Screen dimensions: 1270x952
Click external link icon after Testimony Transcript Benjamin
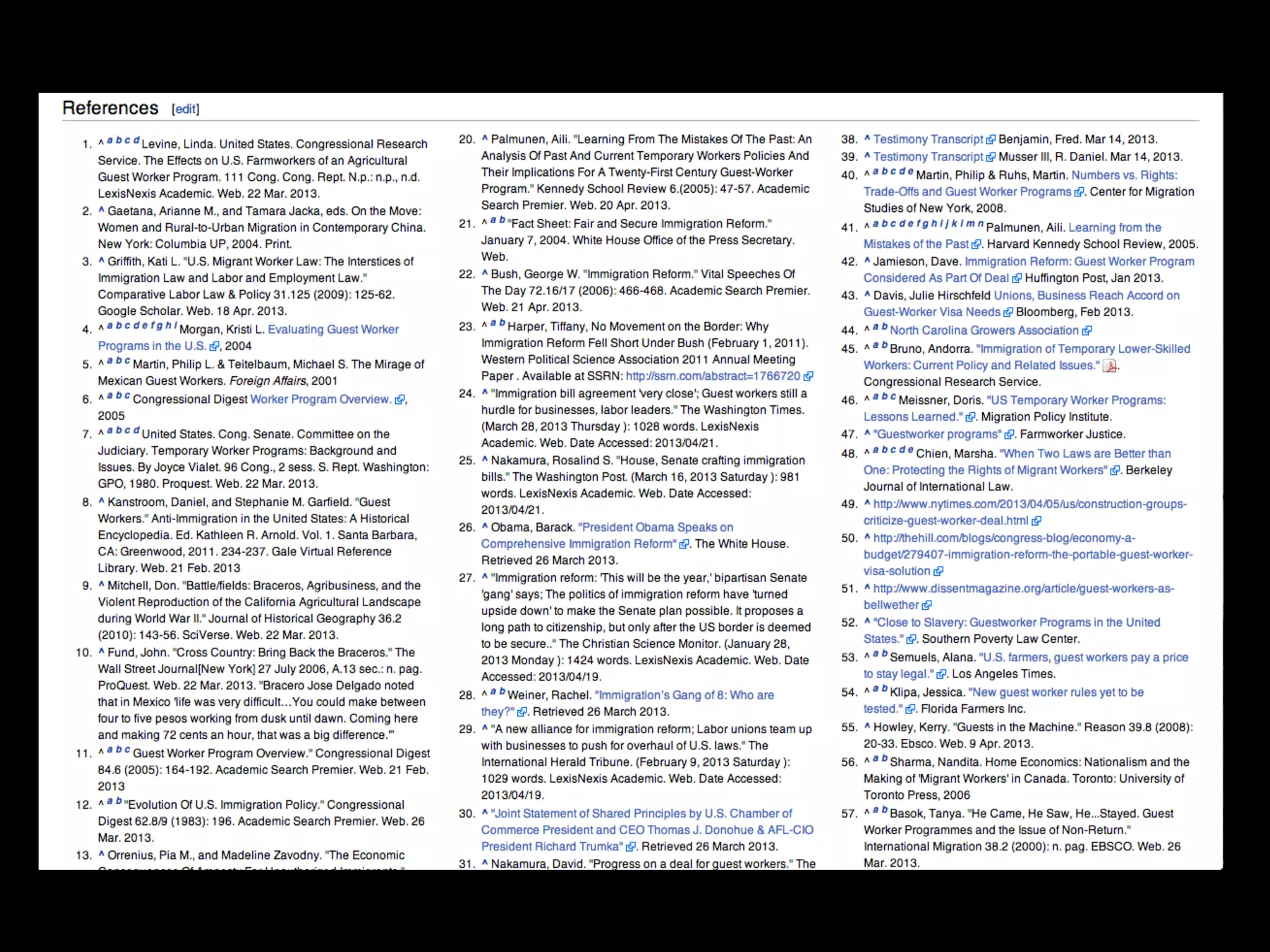point(991,140)
